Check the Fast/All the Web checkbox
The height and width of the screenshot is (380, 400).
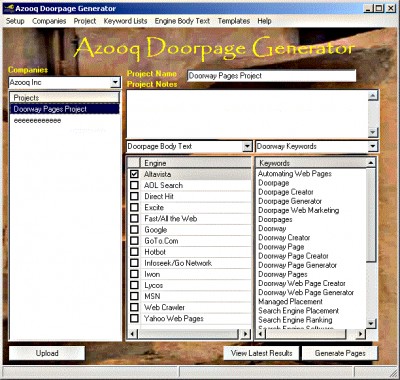click(134, 218)
